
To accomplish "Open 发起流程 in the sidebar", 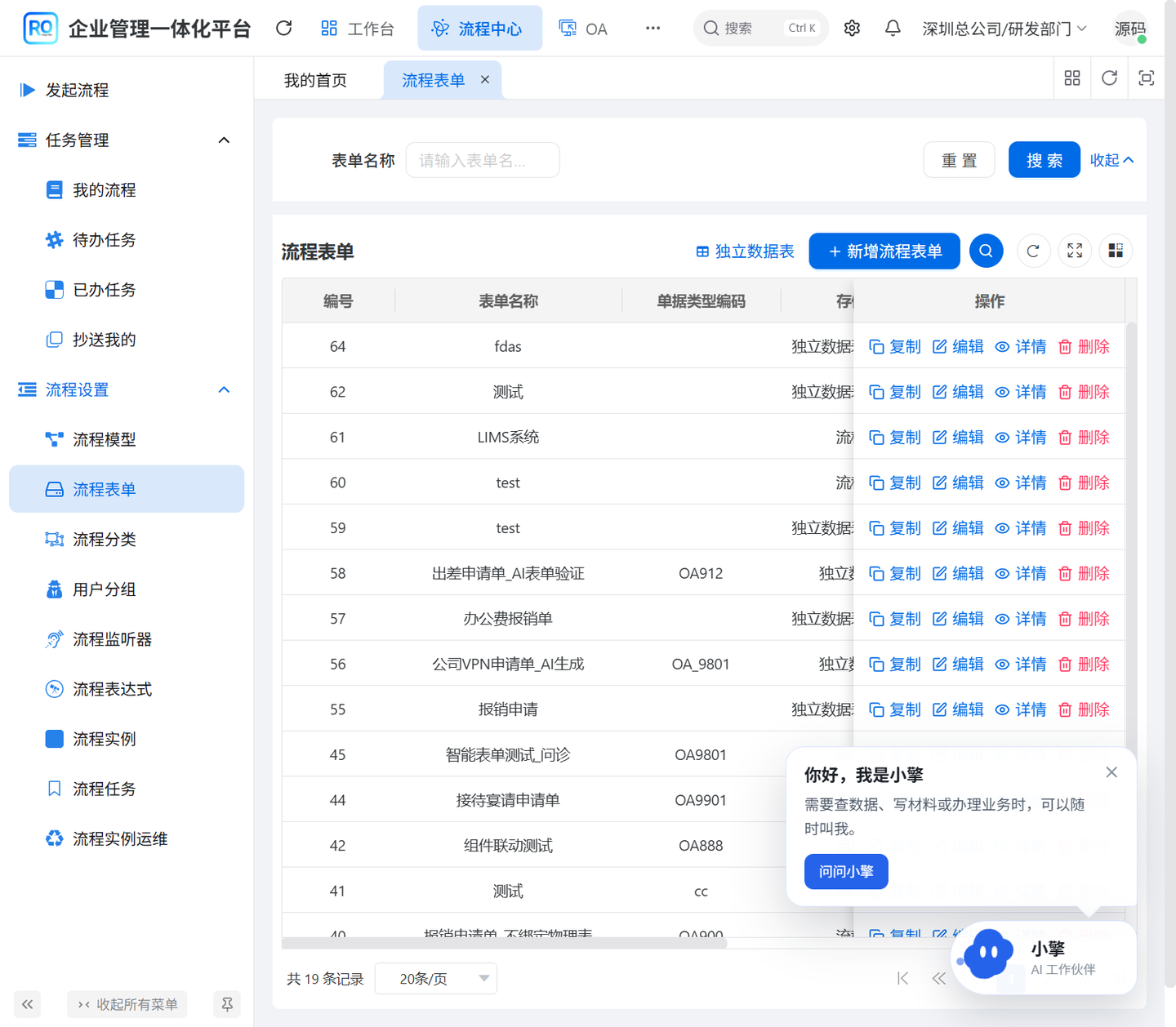I will [127, 90].
